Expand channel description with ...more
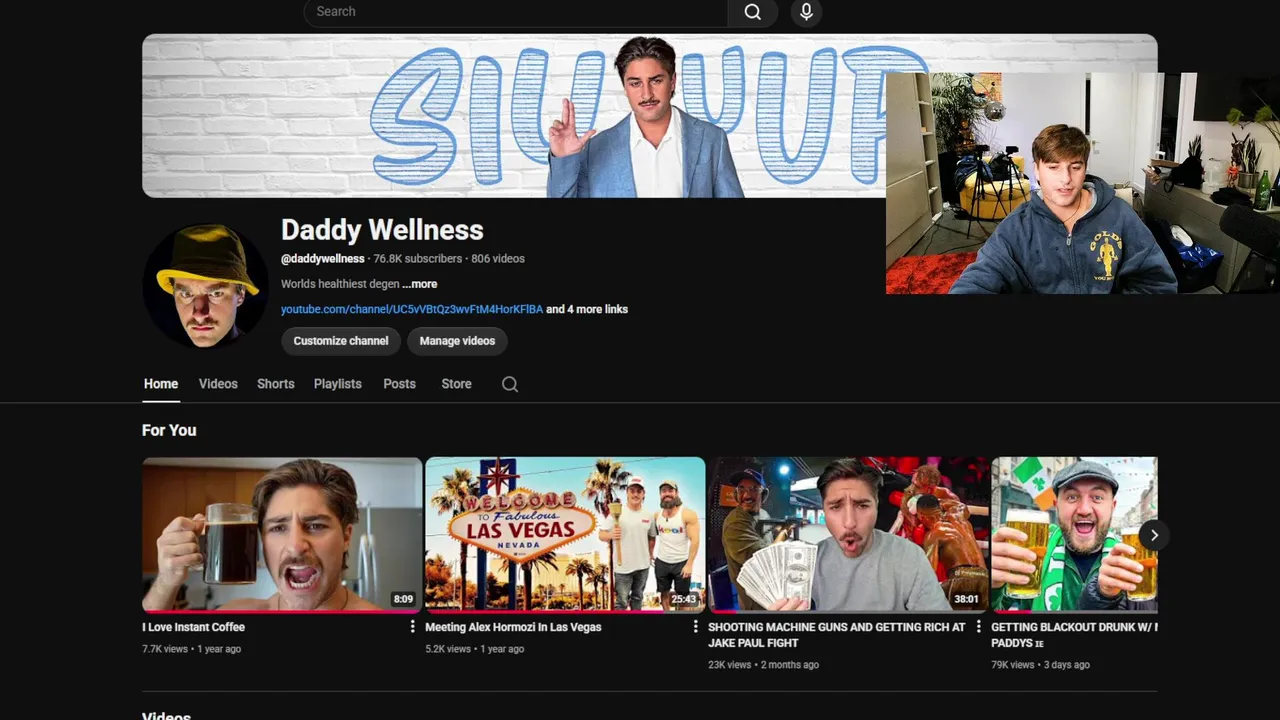This screenshot has height=720, width=1280. 420,284
